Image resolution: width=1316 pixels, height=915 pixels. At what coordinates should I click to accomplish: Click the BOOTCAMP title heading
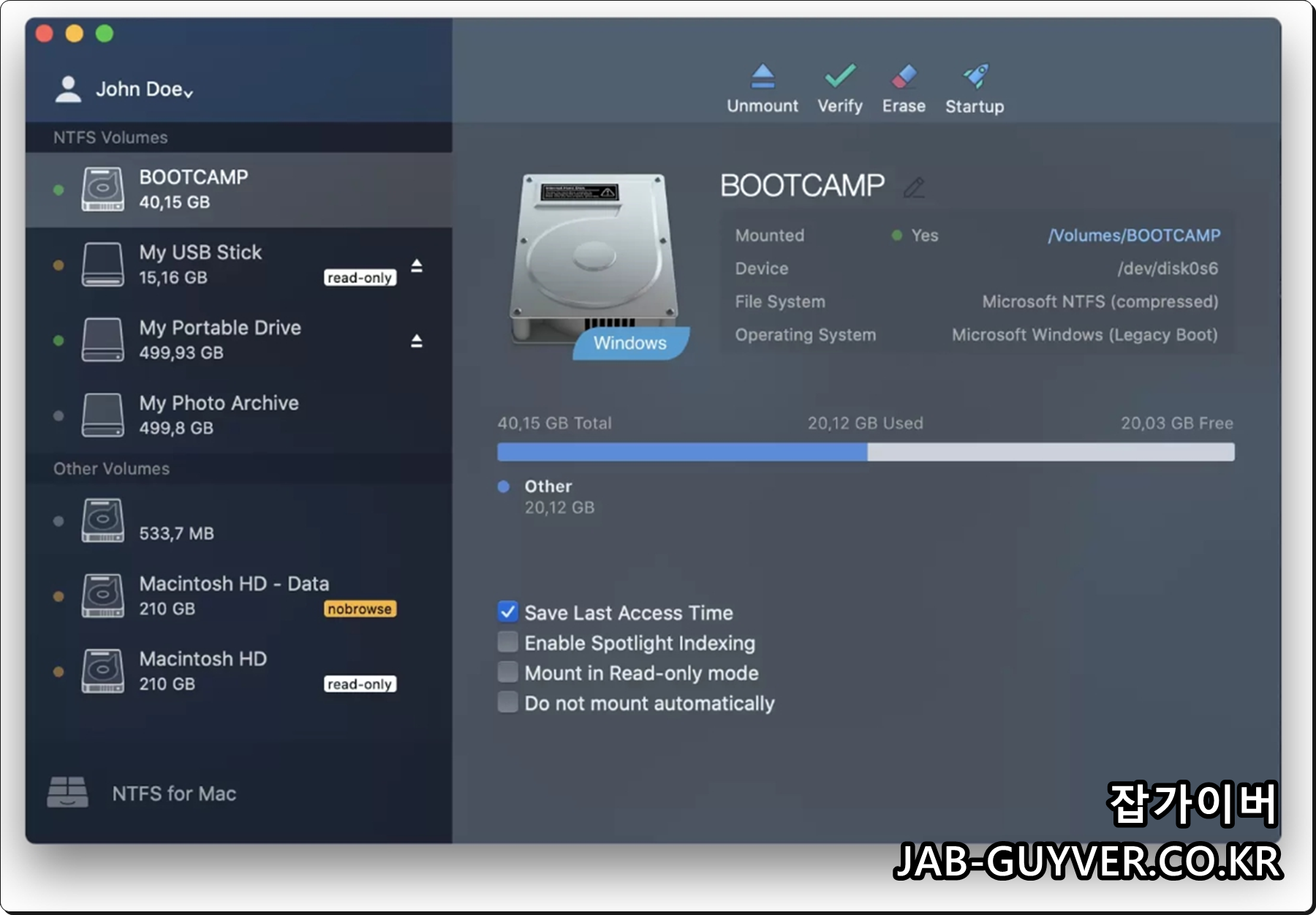click(x=803, y=186)
